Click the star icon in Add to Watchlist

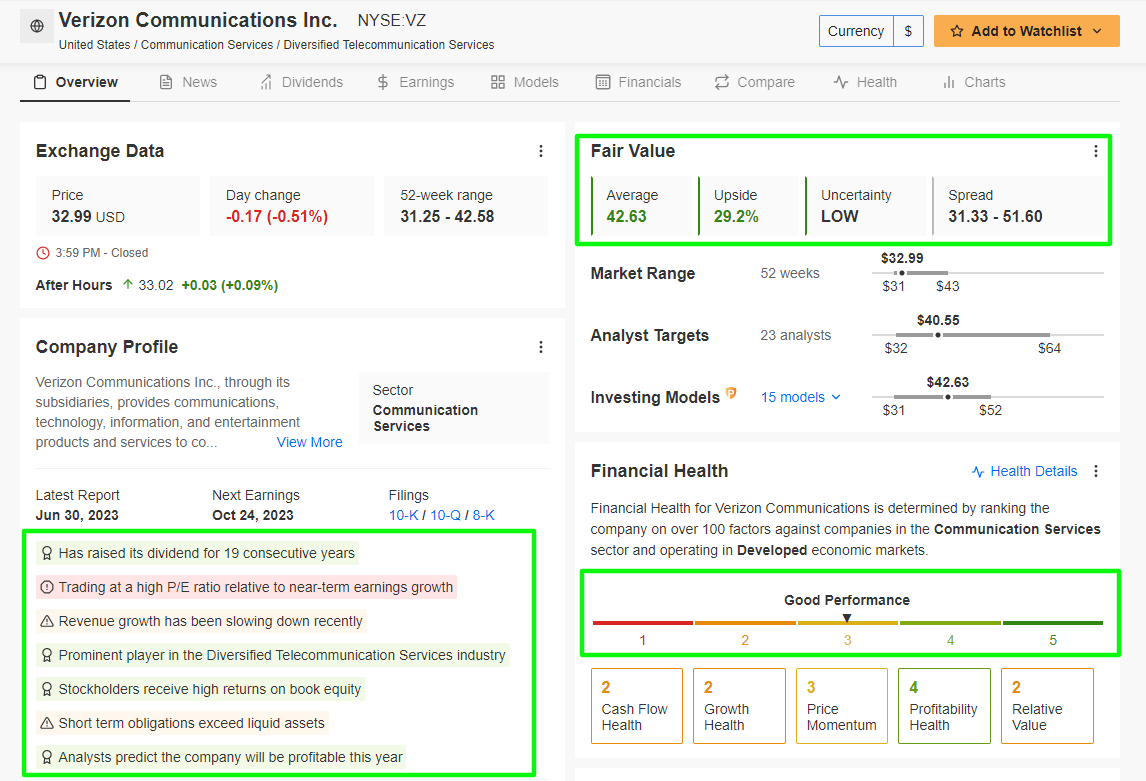tap(957, 31)
